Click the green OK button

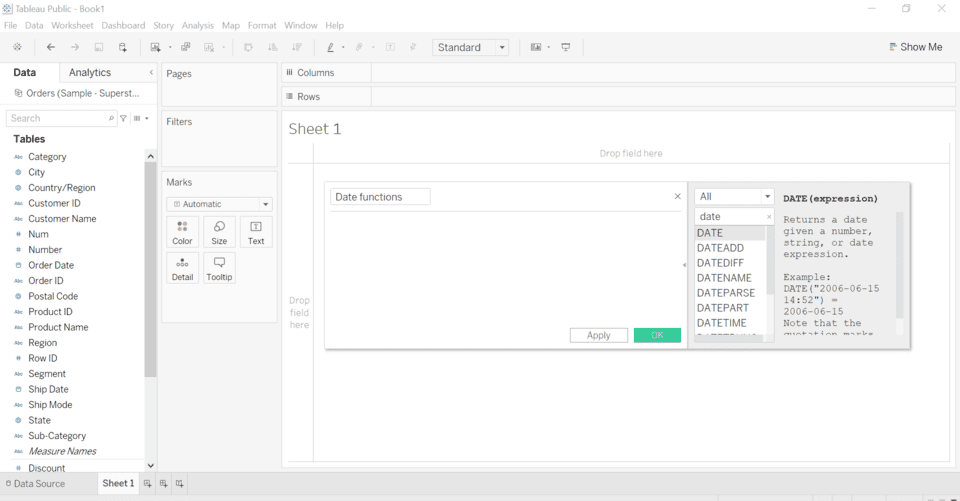tap(657, 335)
